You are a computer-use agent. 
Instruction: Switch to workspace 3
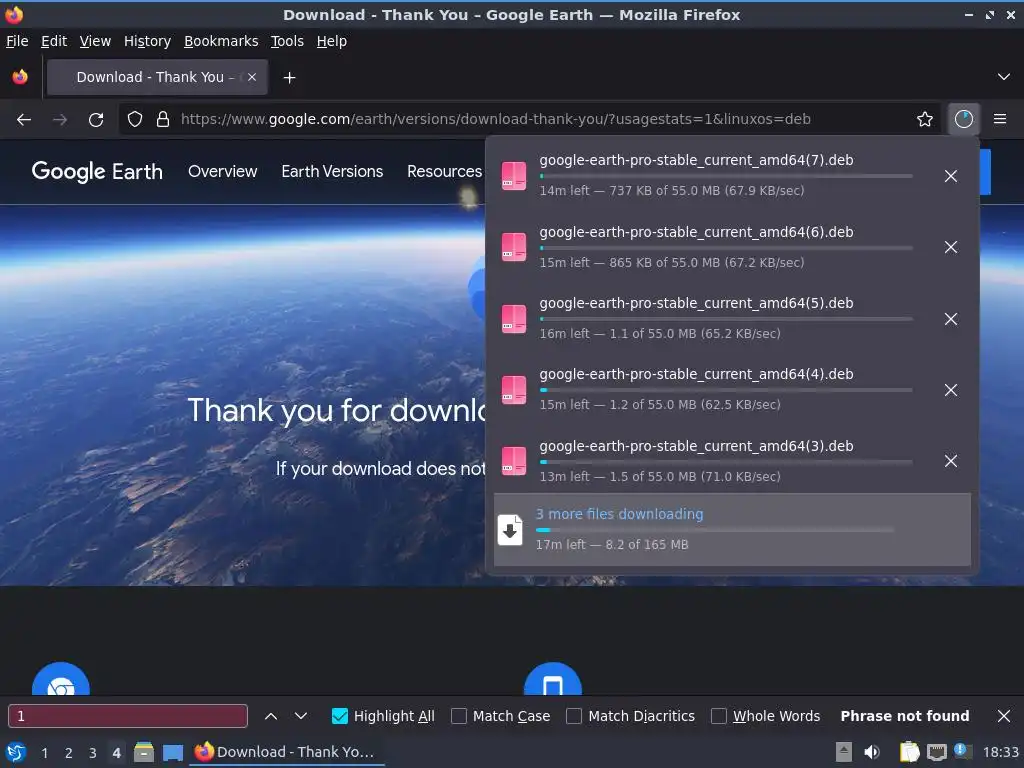(x=93, y=753)
